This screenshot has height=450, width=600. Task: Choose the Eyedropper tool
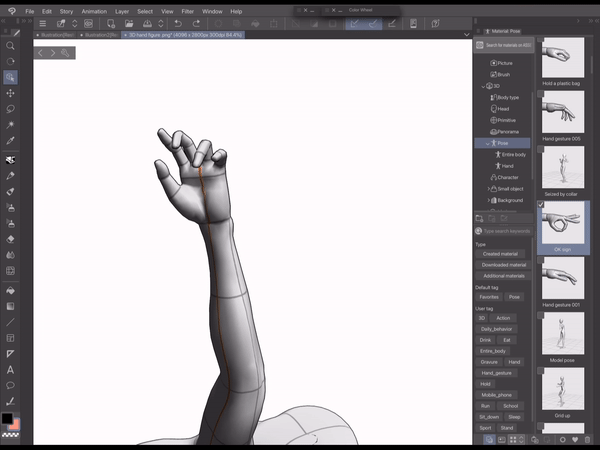coord(10,141)
